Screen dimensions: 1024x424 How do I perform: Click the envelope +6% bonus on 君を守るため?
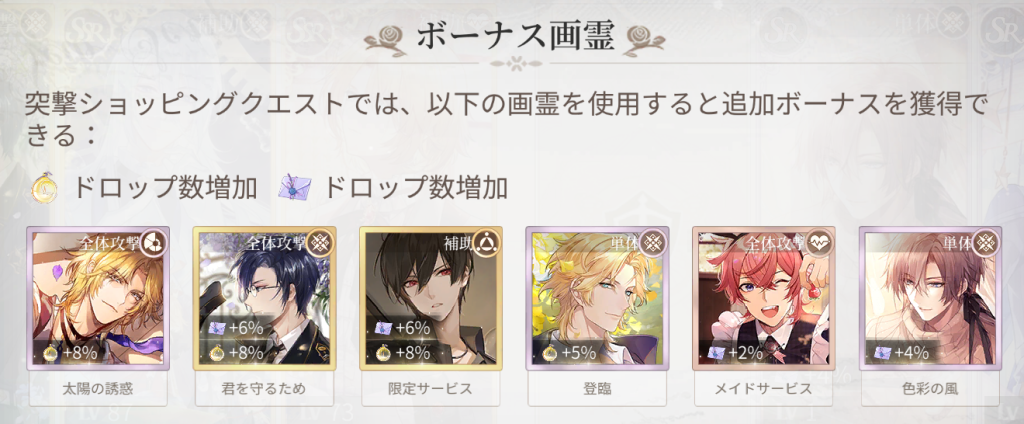237,329
